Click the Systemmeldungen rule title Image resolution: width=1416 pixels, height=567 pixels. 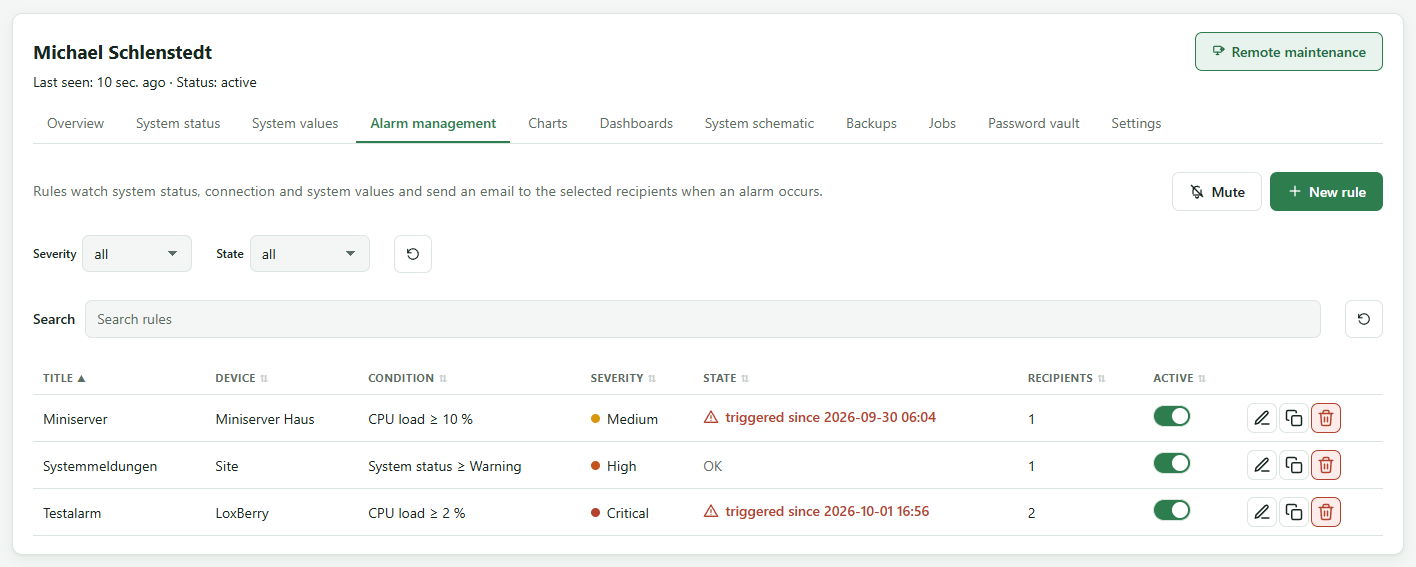pyautogui.click(x=100, y=466)
